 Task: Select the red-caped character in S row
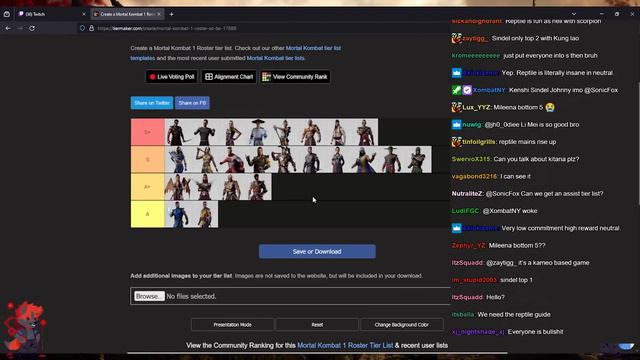[231, 159]
